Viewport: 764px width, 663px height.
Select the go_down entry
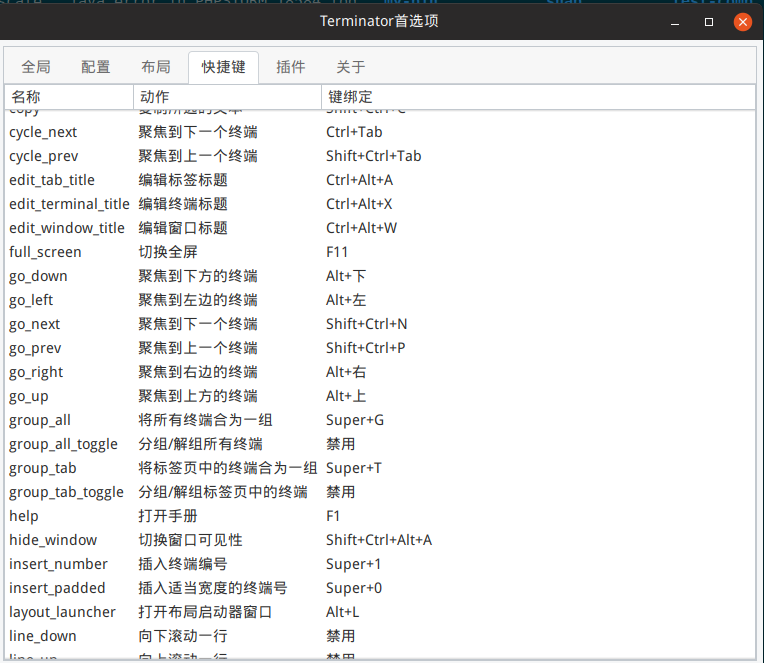(38, 276)
